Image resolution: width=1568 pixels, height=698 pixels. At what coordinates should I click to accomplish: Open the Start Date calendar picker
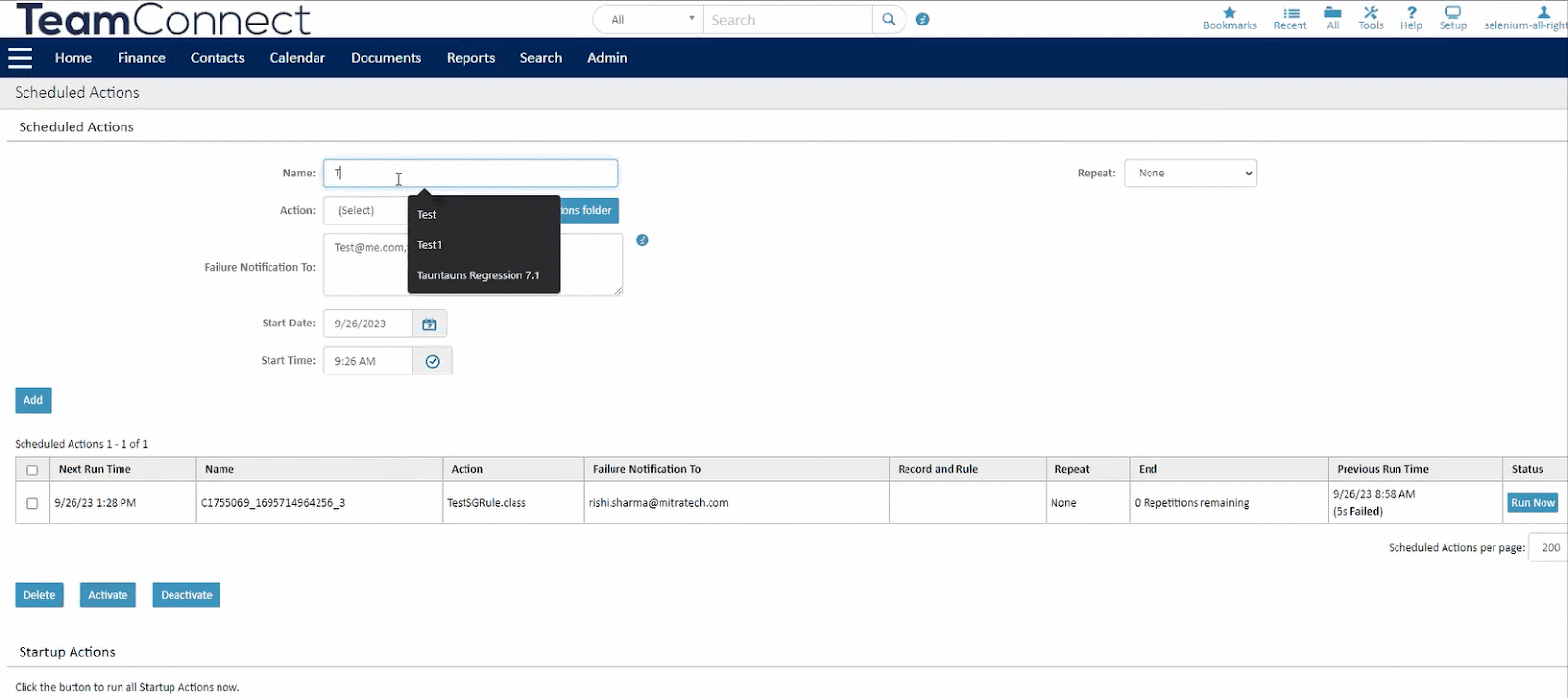pos(429,324)
